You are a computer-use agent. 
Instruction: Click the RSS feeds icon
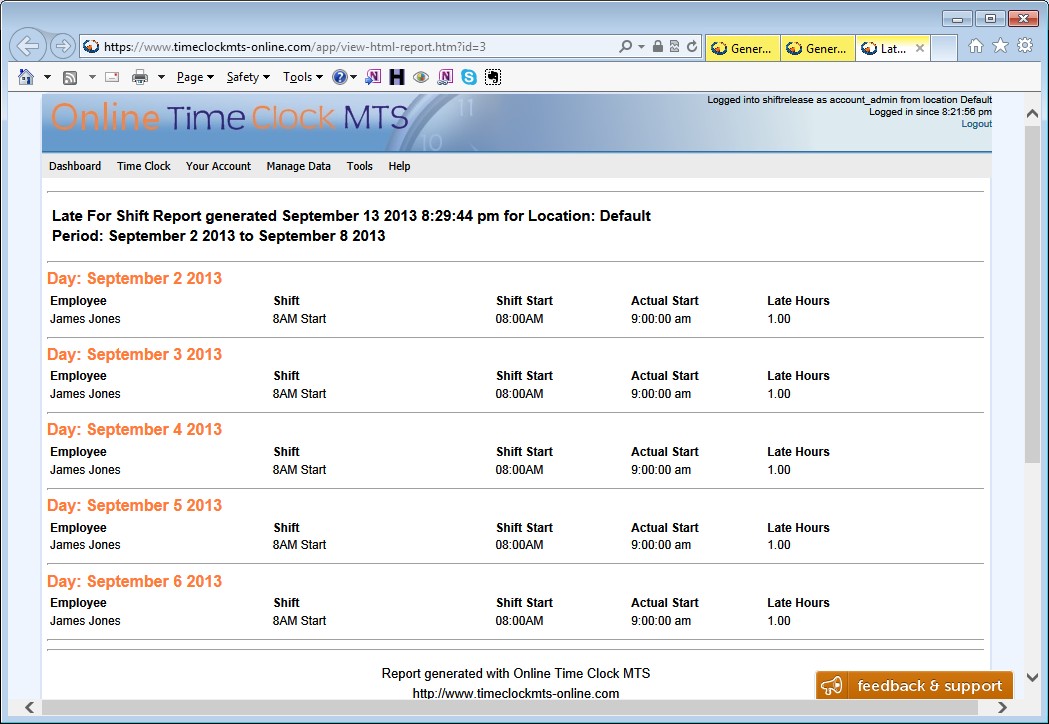point(70,78)
